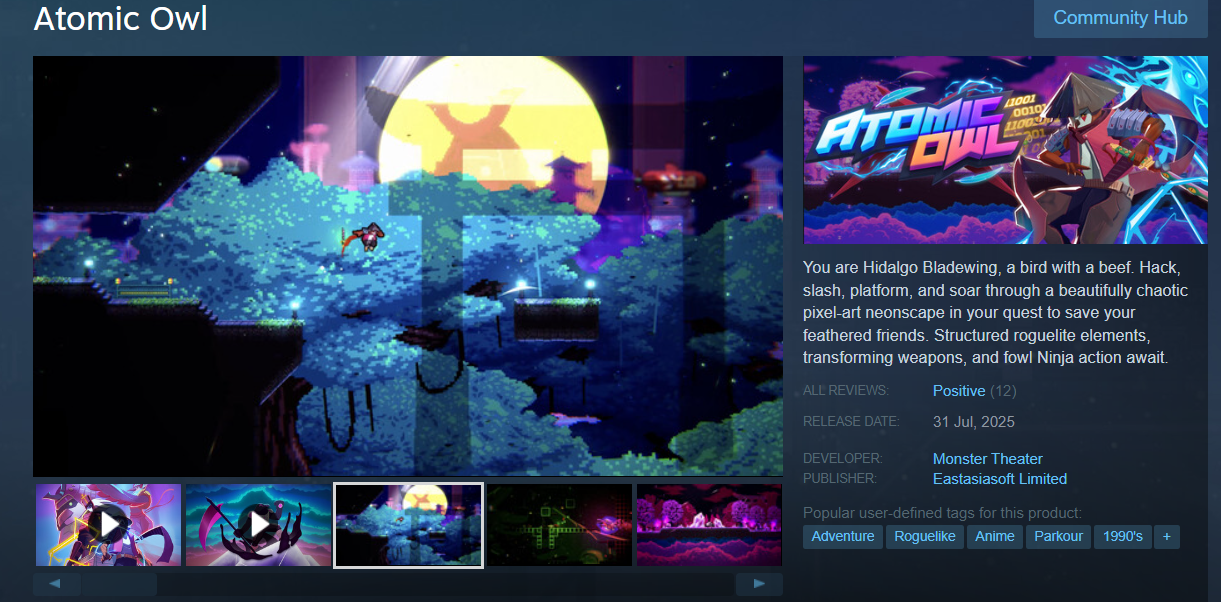Open the main moonlit forest screenshot
1221x602 pixels.
[408, 266]
